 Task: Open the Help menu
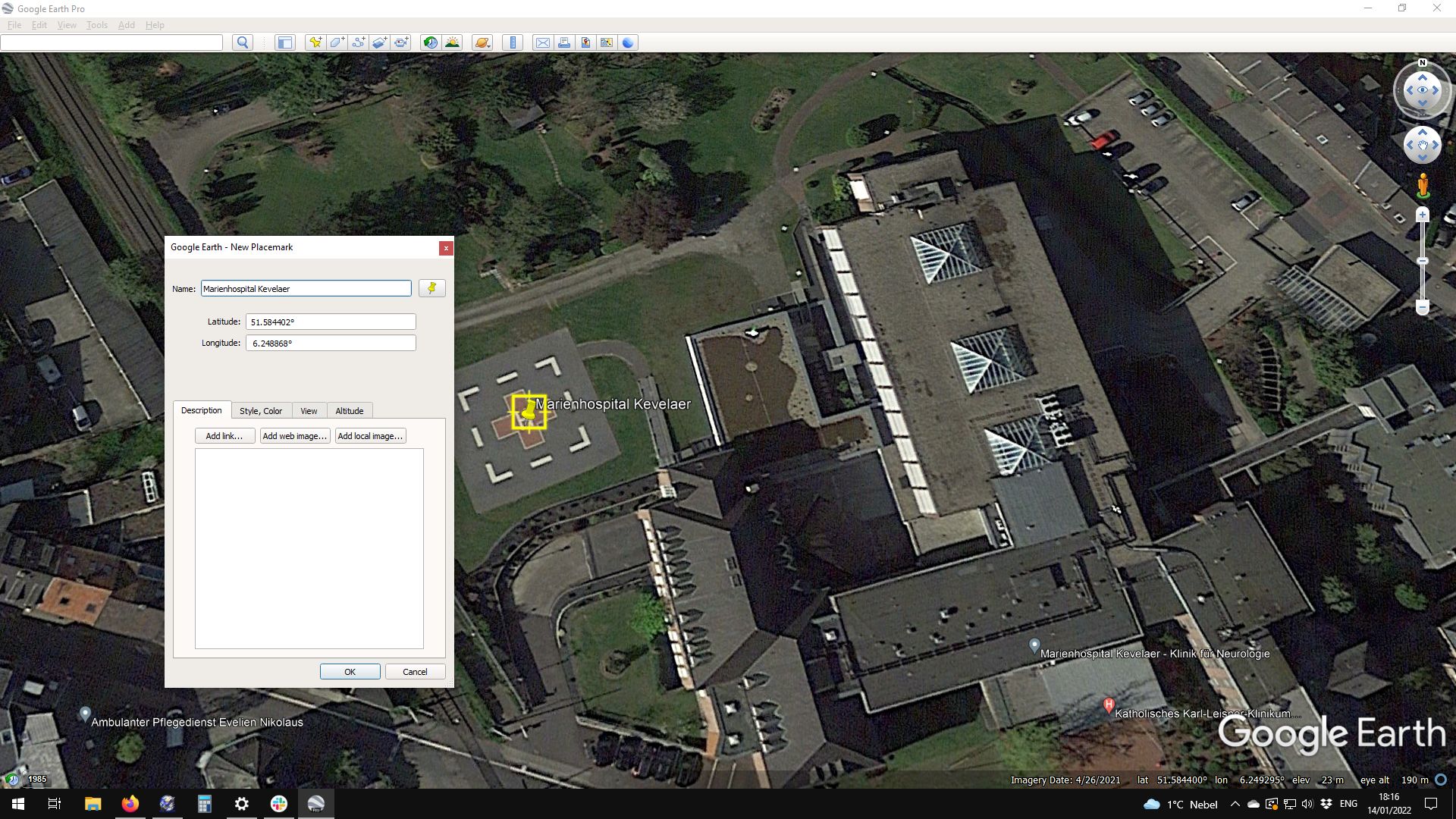click(x=155, y=25)
